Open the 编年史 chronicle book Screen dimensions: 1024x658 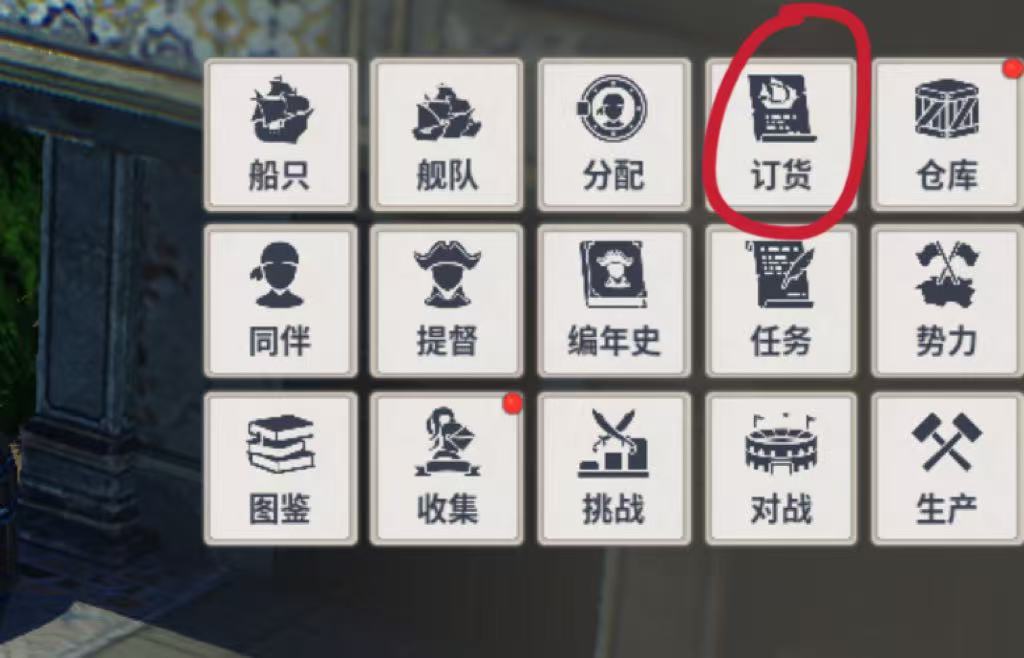[614, 302]
